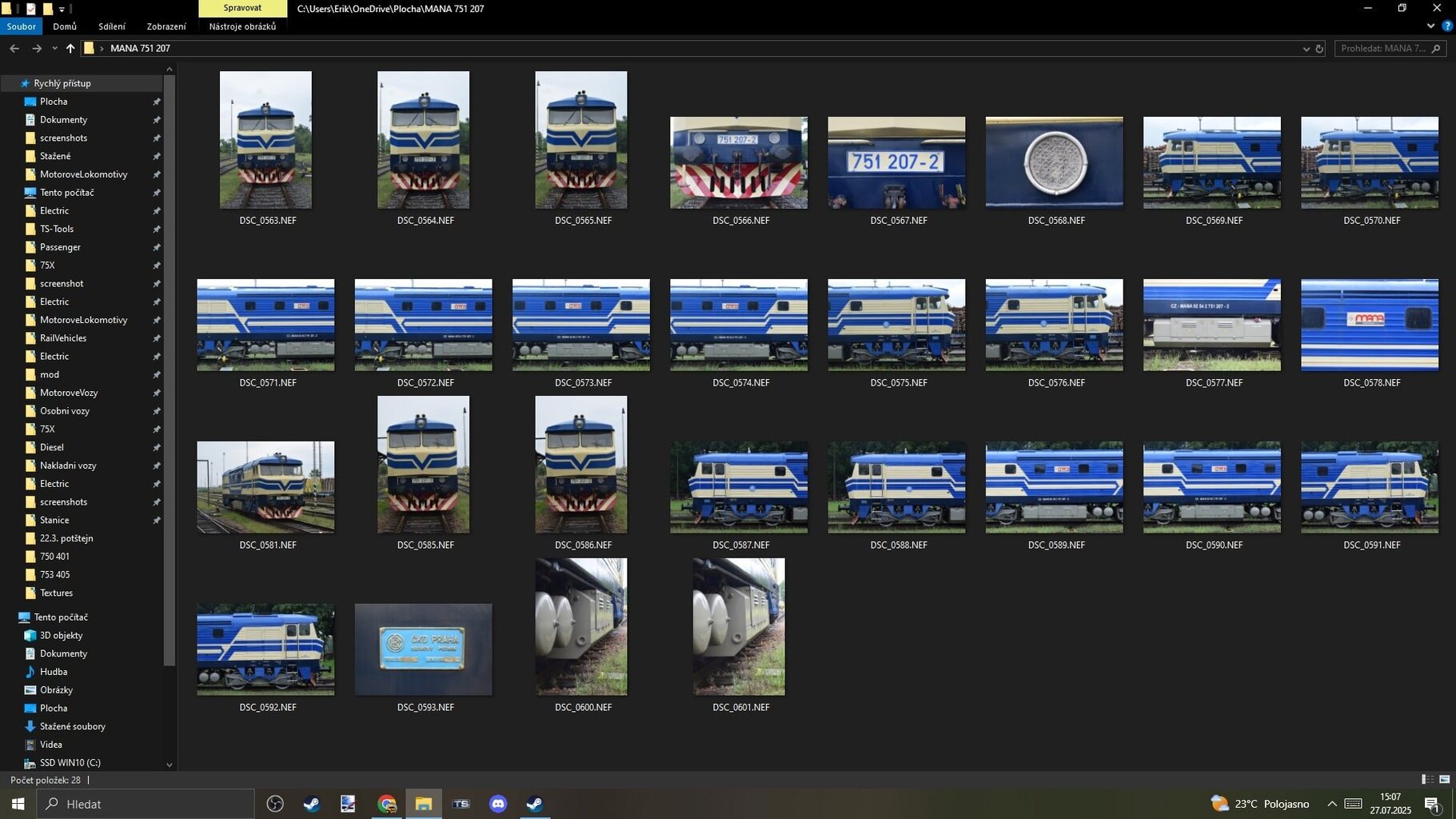Open the recent locations dropdown arrow
This screenshot has height=819, width=1456.
pos(54,49)
